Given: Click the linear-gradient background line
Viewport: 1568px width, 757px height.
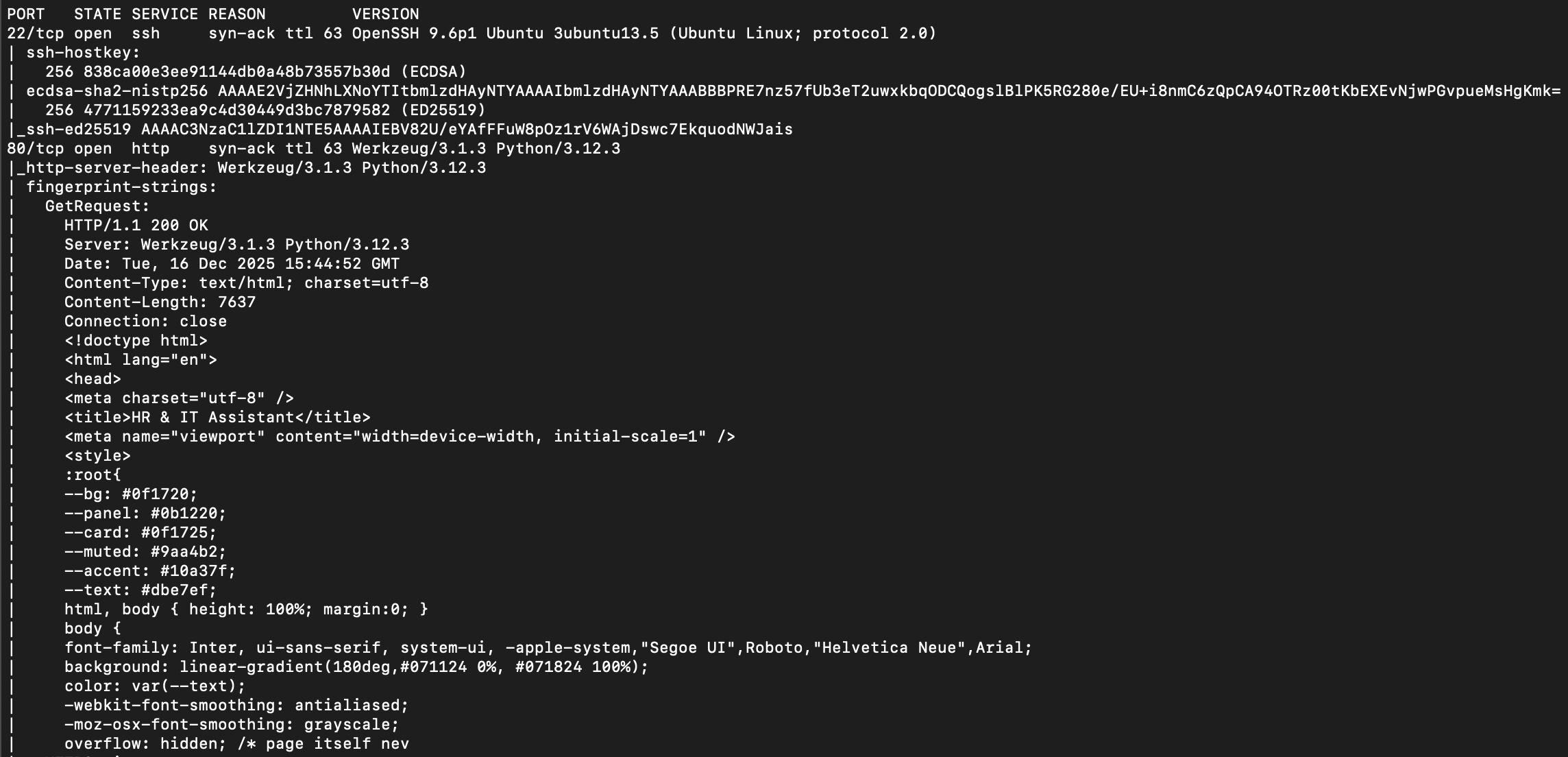Looking at the screenshot, I should (x=356, y=667).
